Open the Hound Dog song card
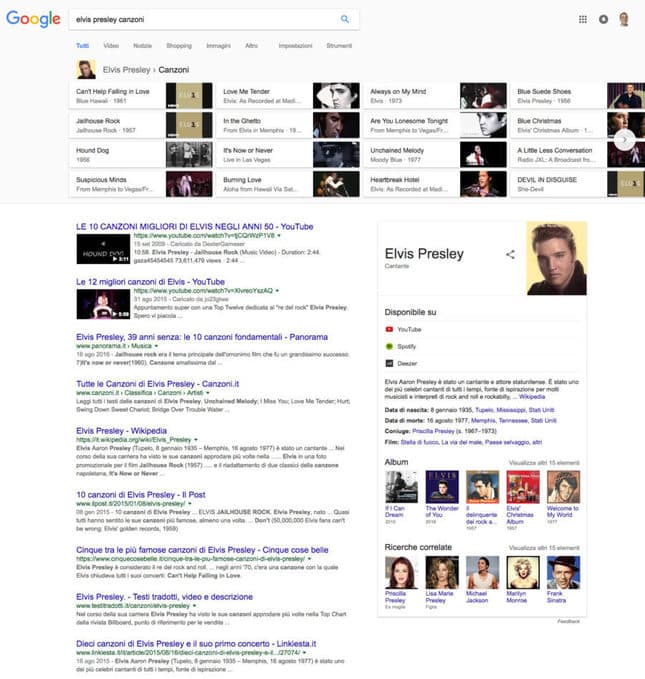 pyautogui.click(x=141, y=155)
